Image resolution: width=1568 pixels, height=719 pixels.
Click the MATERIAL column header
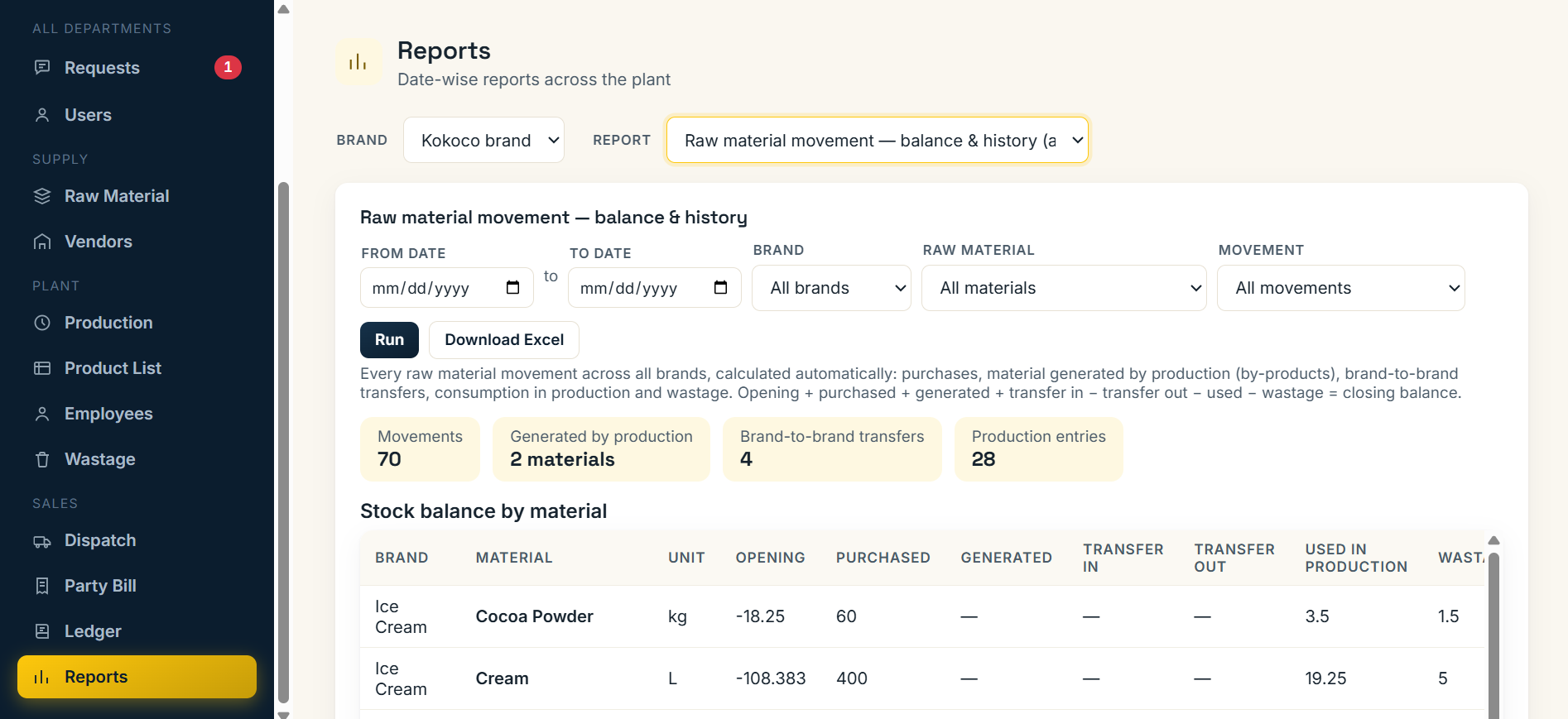tap(513, 558)
